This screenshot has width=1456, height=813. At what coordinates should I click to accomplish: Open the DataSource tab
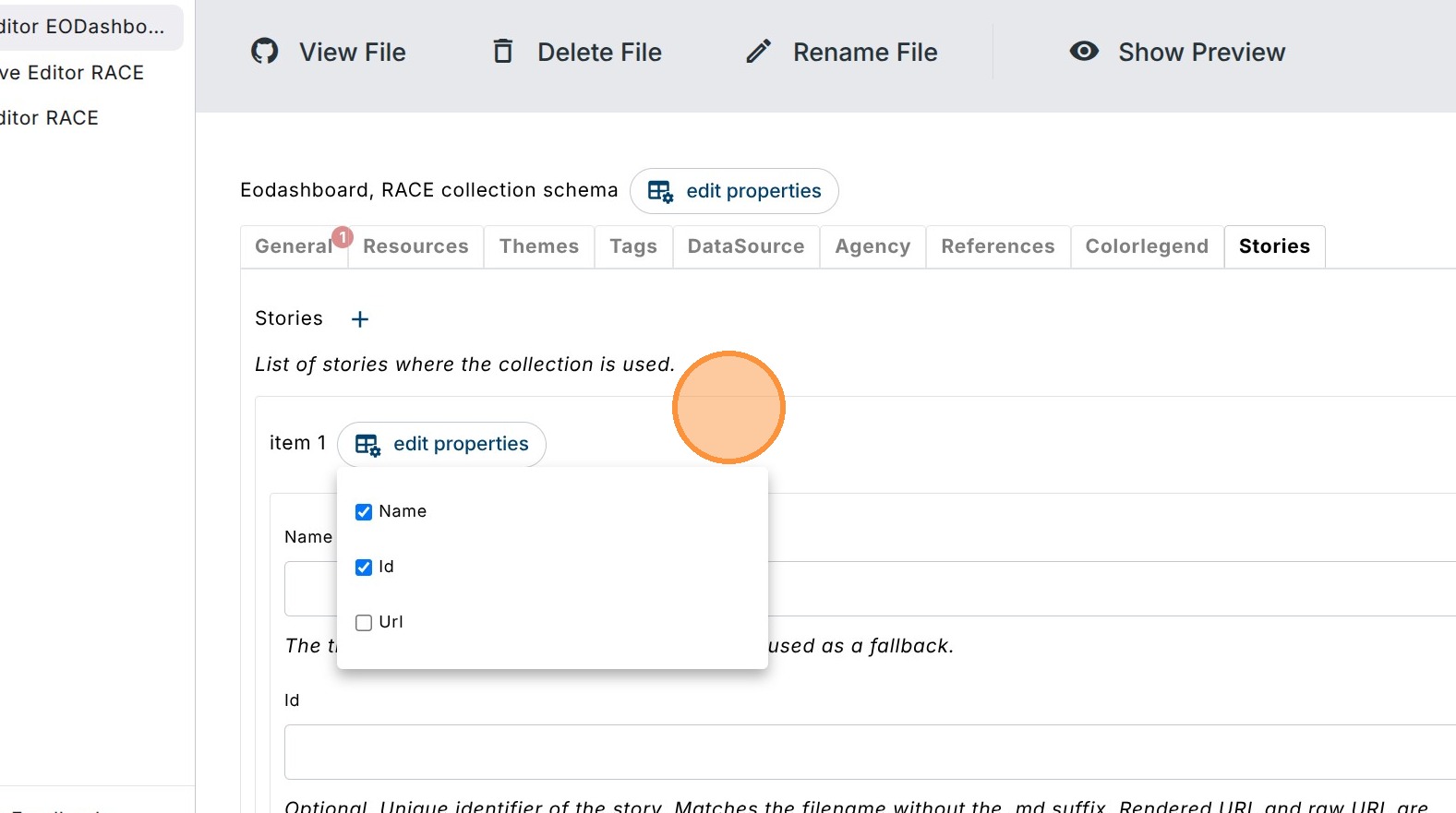(x=746, y=246)
